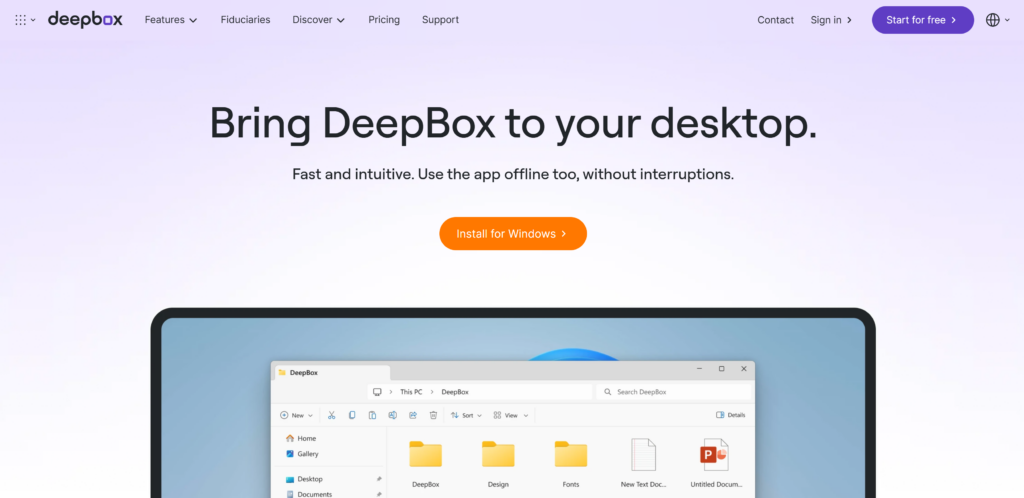
Task: Select This PC in the breadcrumb
Action: [x=411, y=392]
